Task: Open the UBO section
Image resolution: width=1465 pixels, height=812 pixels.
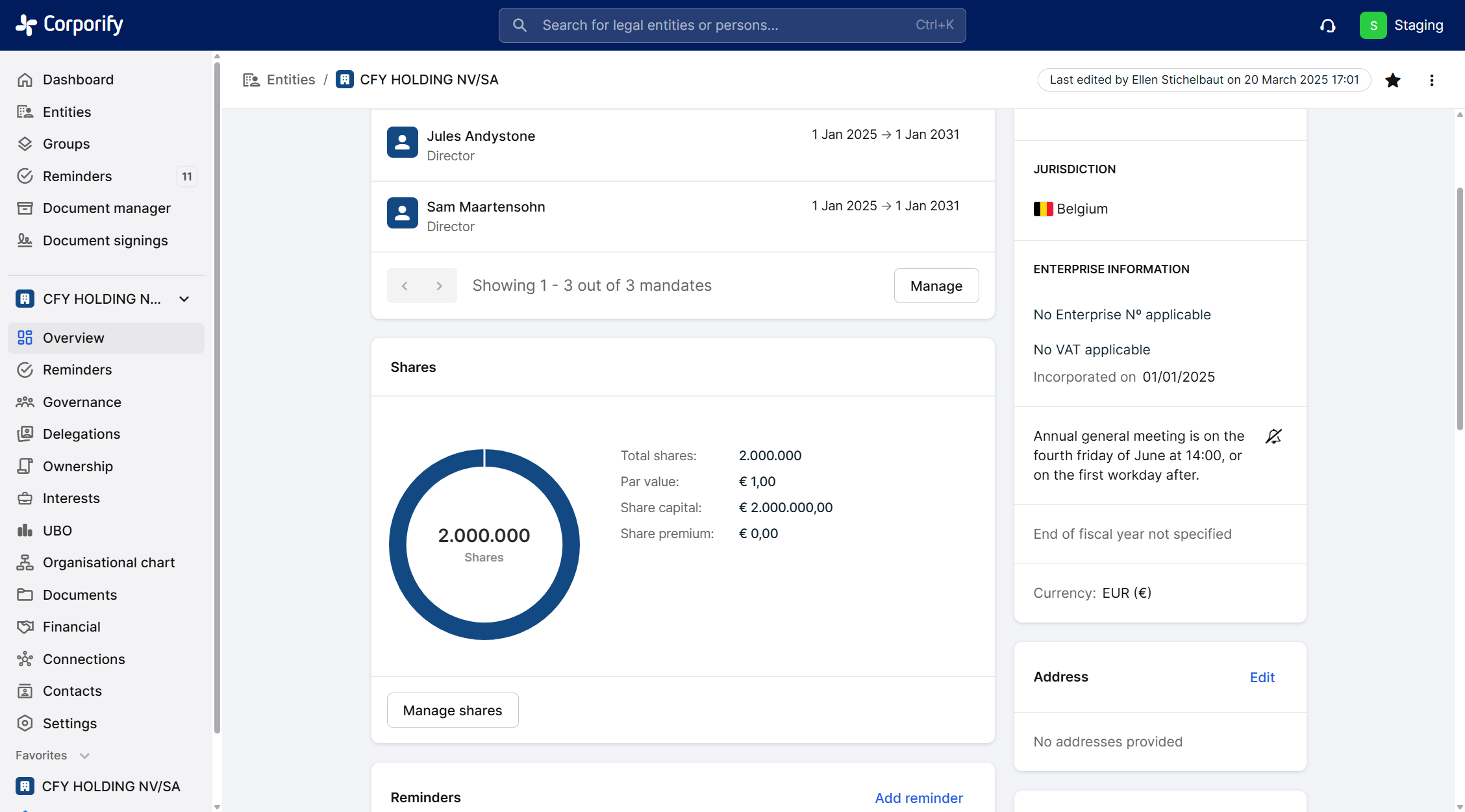Action: [57, 530]
